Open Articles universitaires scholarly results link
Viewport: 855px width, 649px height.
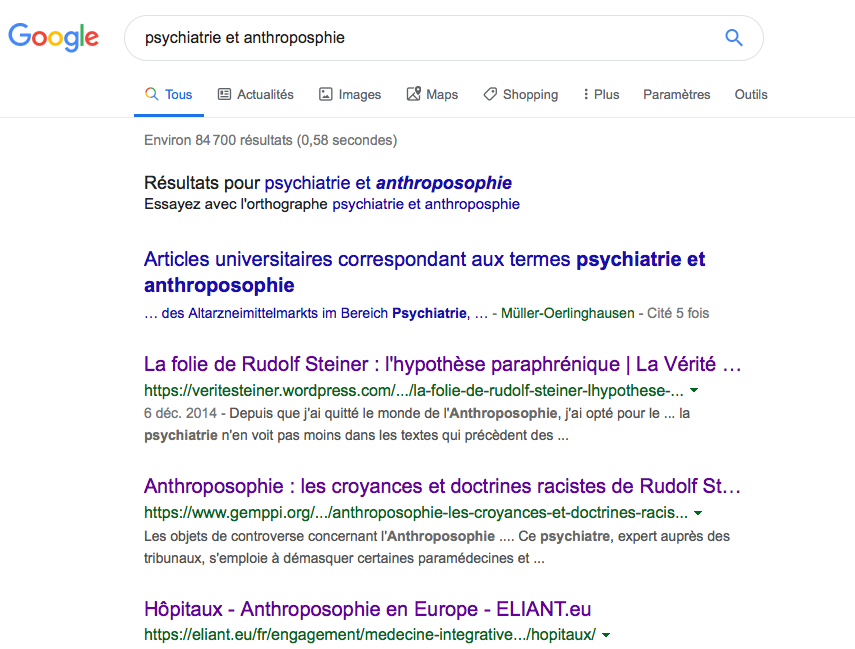[x=424, y=272]
